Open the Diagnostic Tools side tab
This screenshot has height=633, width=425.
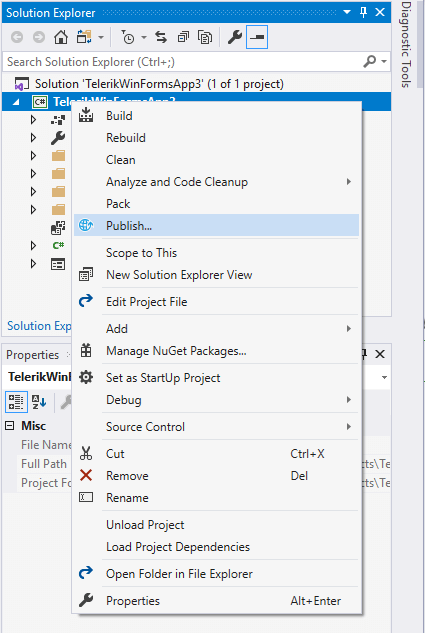pos(406,45)
